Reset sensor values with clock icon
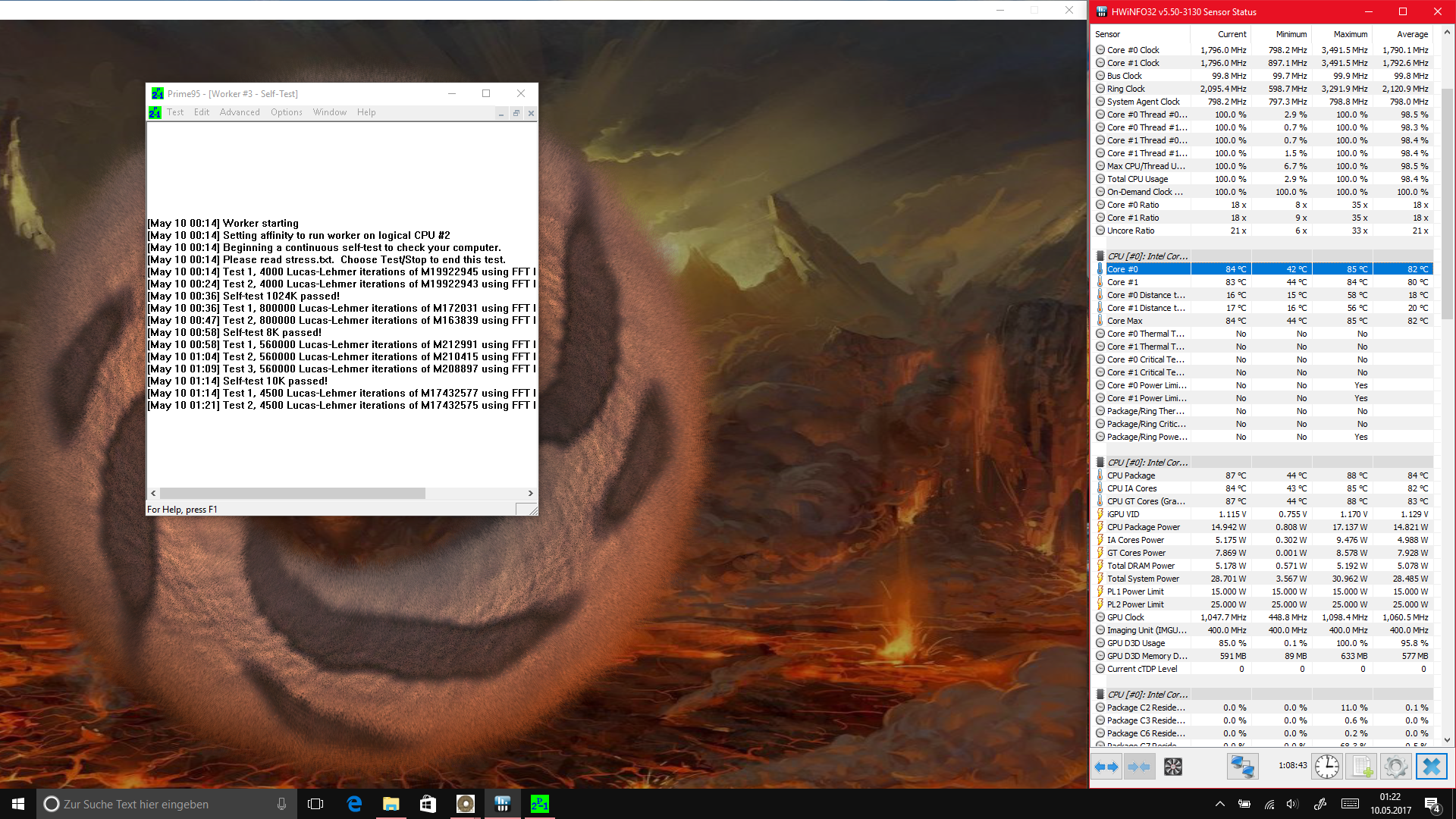 pyautogui.click(x=1326, y=767)
